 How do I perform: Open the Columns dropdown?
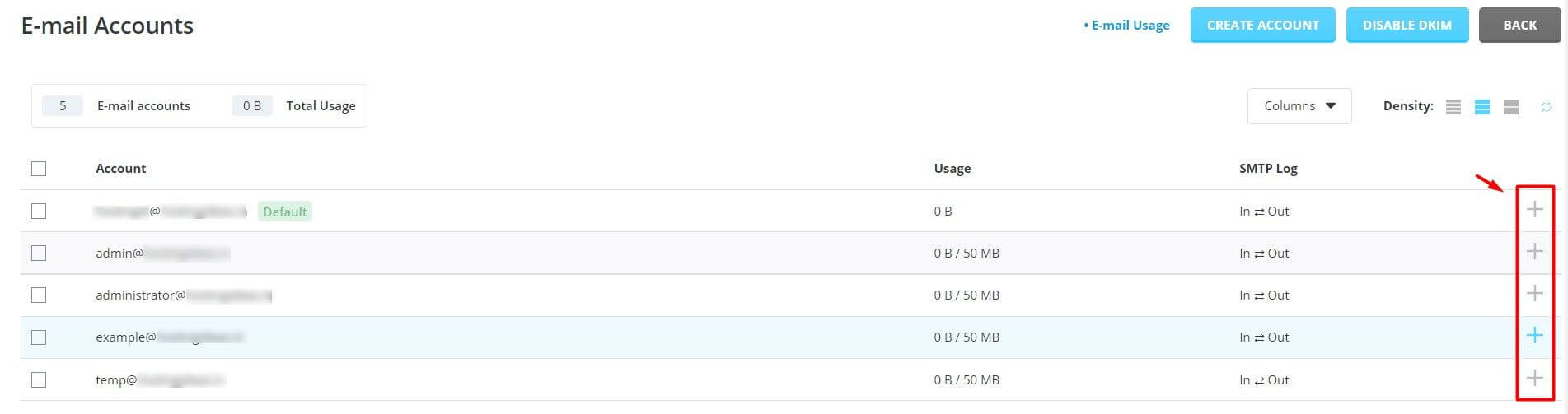(1299, 106)
